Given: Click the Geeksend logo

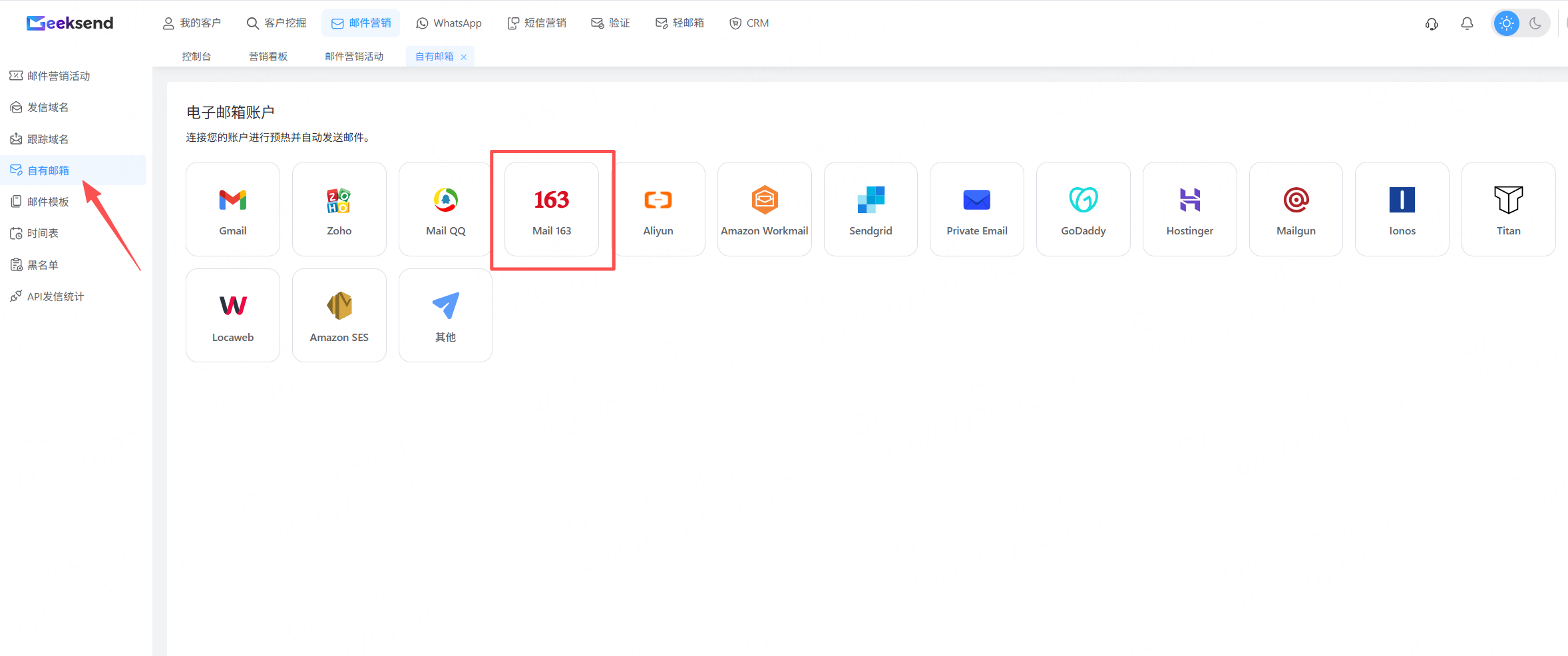Looking at the screenshot, I should pos(70,23).
